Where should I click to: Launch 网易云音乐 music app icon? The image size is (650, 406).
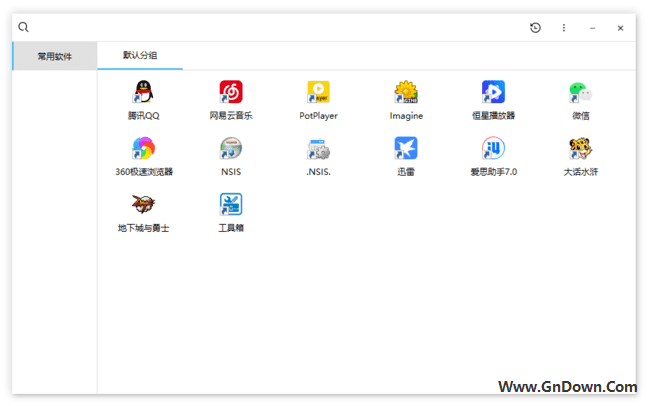231,92
